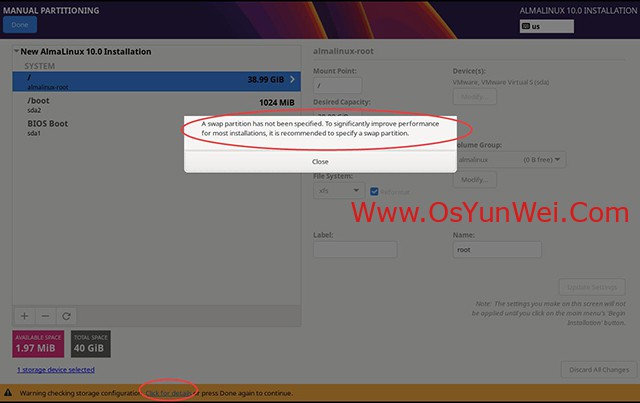Viewport: 640px width, 403px height.
Task: Click the plus icon to add mount point
Action: tap(25, 315)
